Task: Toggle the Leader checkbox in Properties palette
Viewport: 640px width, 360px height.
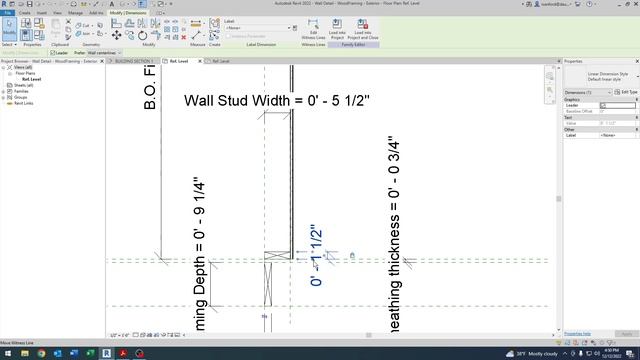Action: 603,106
